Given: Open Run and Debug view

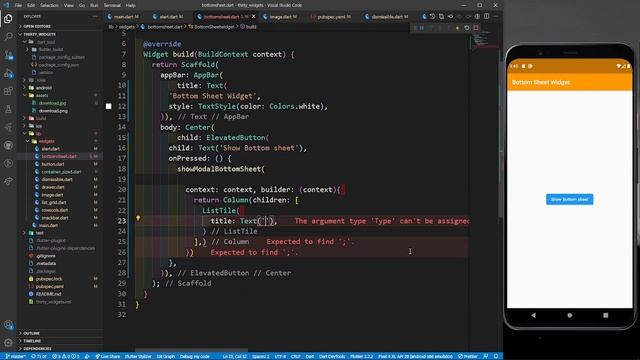Looking at the screenshot, I should point(8,73).
